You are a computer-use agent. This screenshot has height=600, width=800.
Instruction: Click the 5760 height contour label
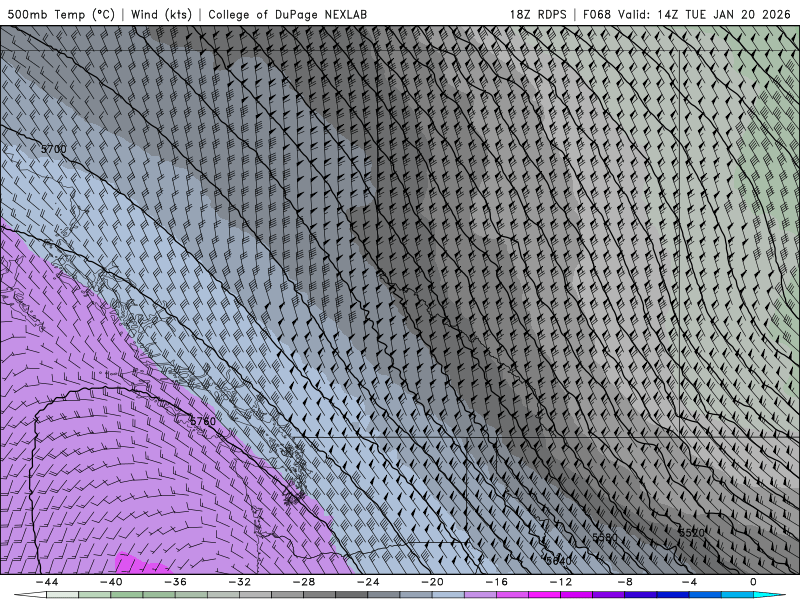(x=203, y=421)
